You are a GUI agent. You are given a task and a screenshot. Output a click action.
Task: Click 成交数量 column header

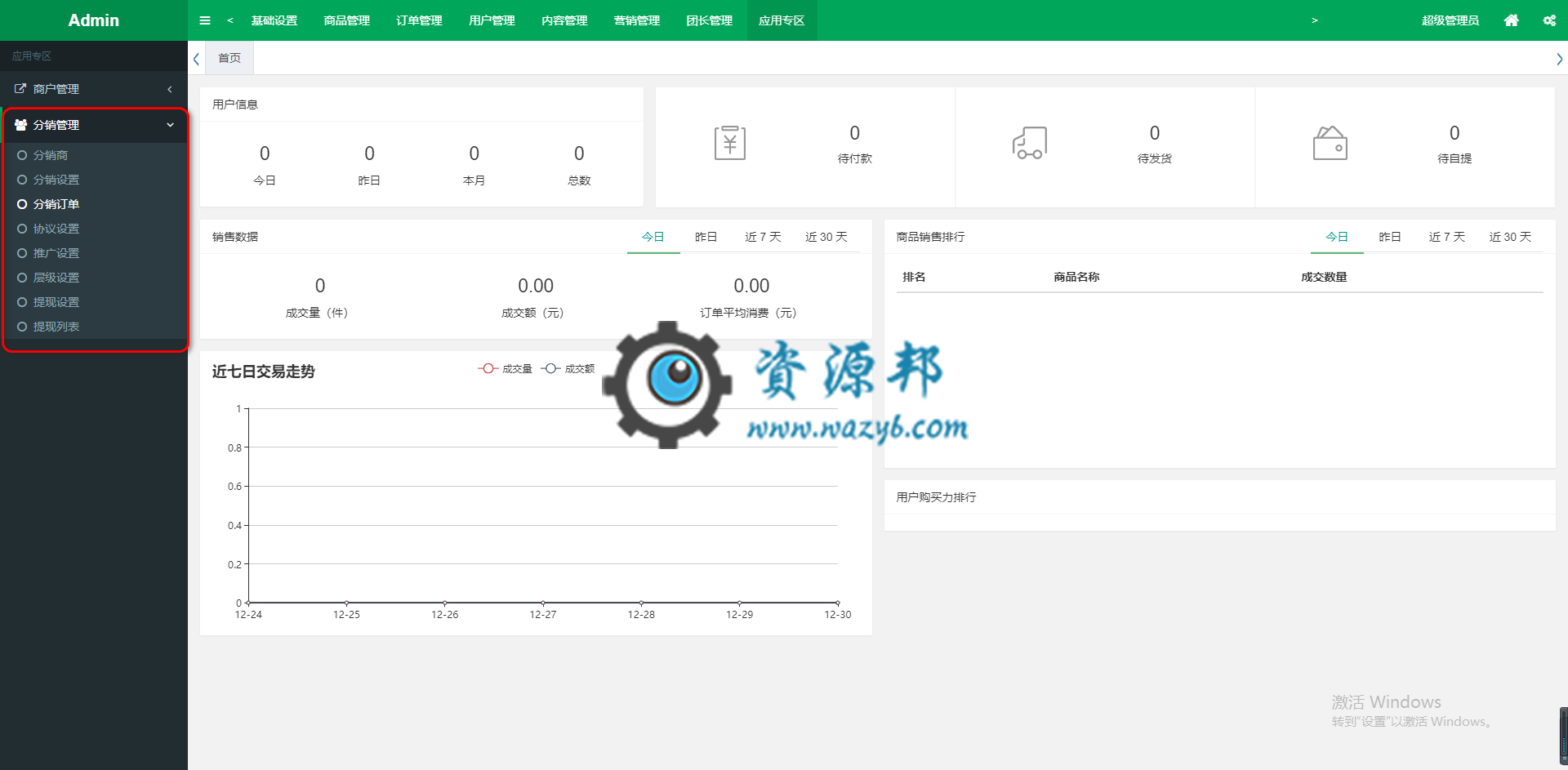1324,277
